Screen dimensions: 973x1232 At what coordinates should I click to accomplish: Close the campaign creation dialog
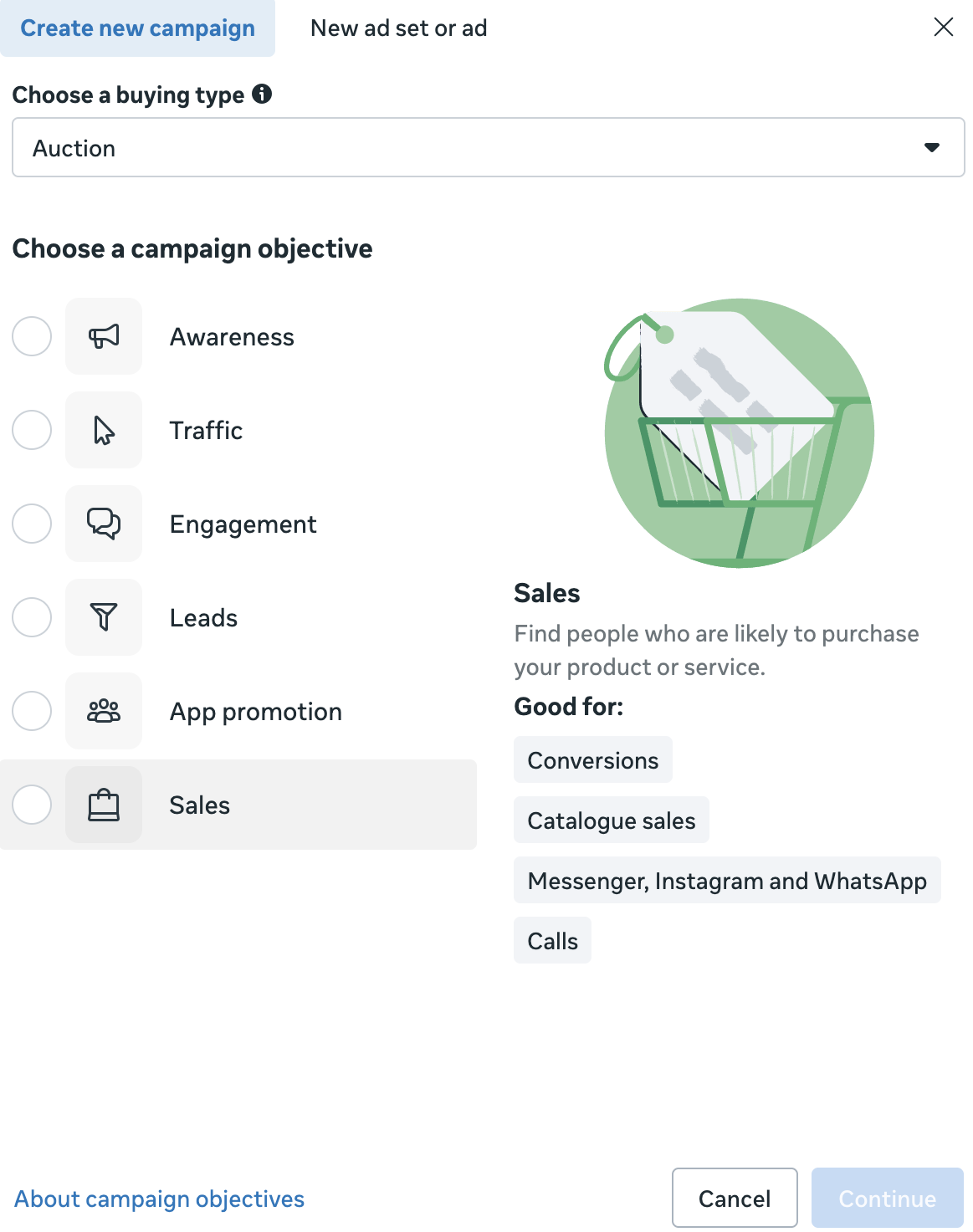pos(943,28)
